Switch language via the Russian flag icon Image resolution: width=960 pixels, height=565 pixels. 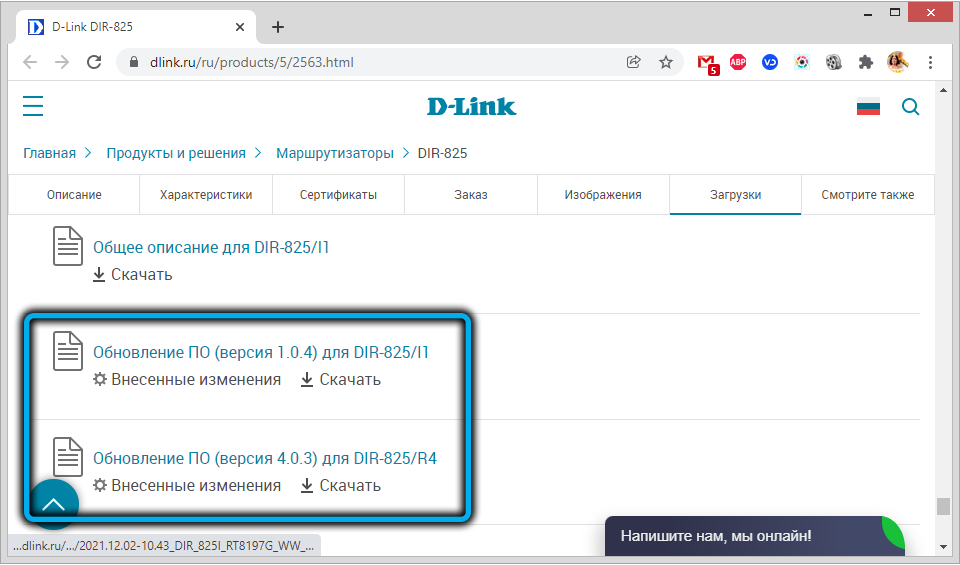868,107
